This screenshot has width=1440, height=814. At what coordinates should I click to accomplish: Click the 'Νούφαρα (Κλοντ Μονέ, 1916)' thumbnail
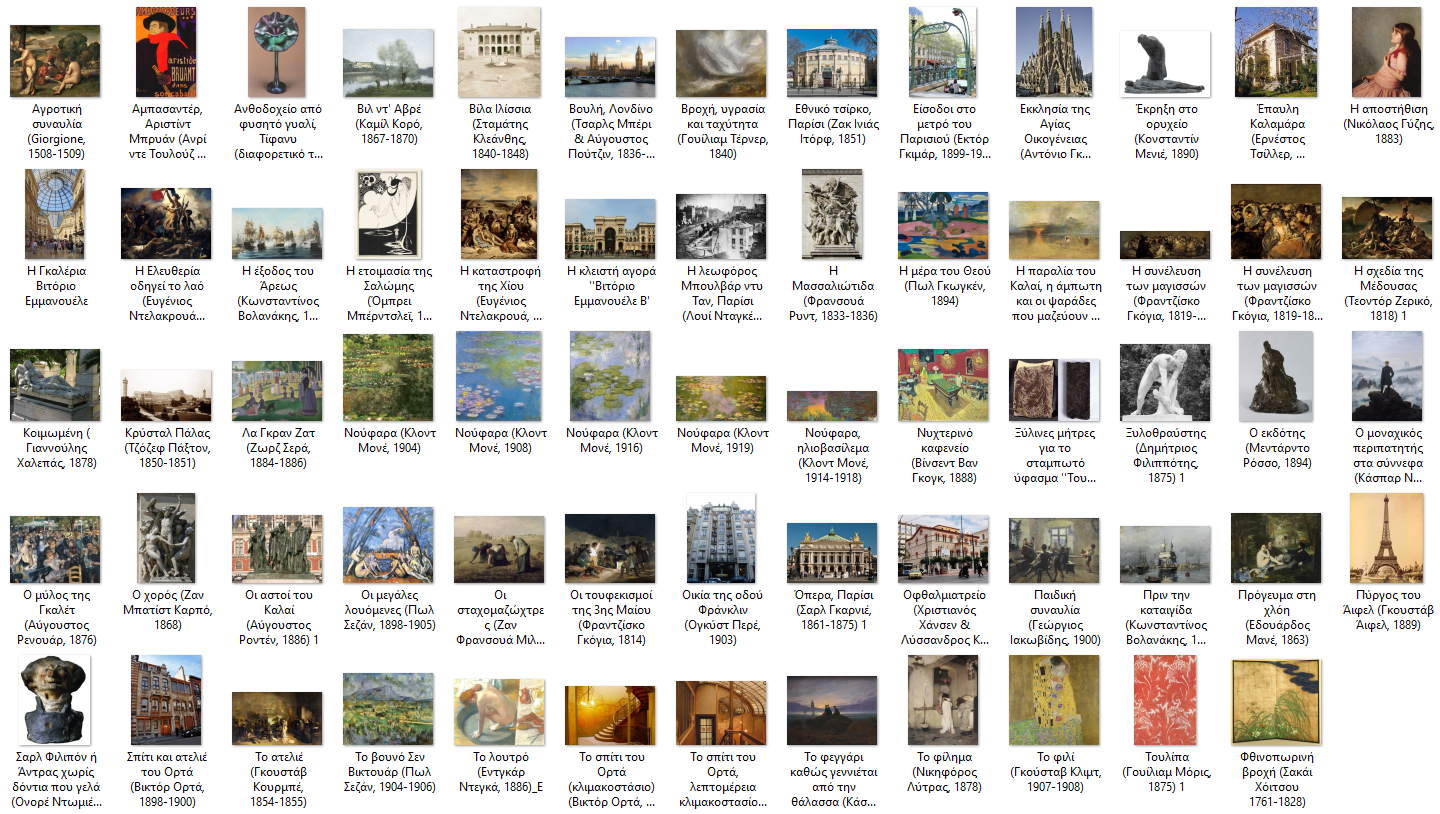pyautogui.click(x=611, y=376)
